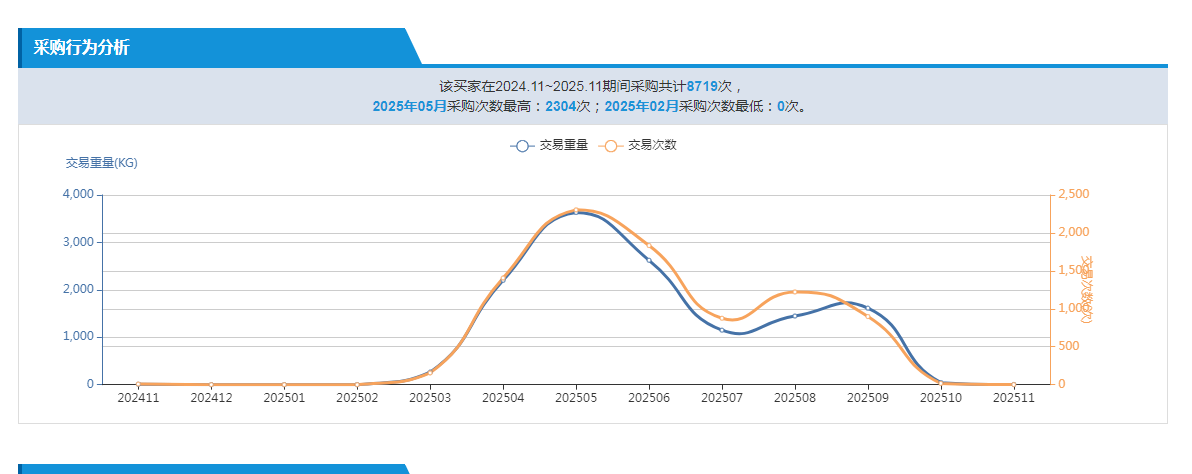Click the peak count value 2304
Viewport: 1192px width, 474px height.
click(560, 106)
